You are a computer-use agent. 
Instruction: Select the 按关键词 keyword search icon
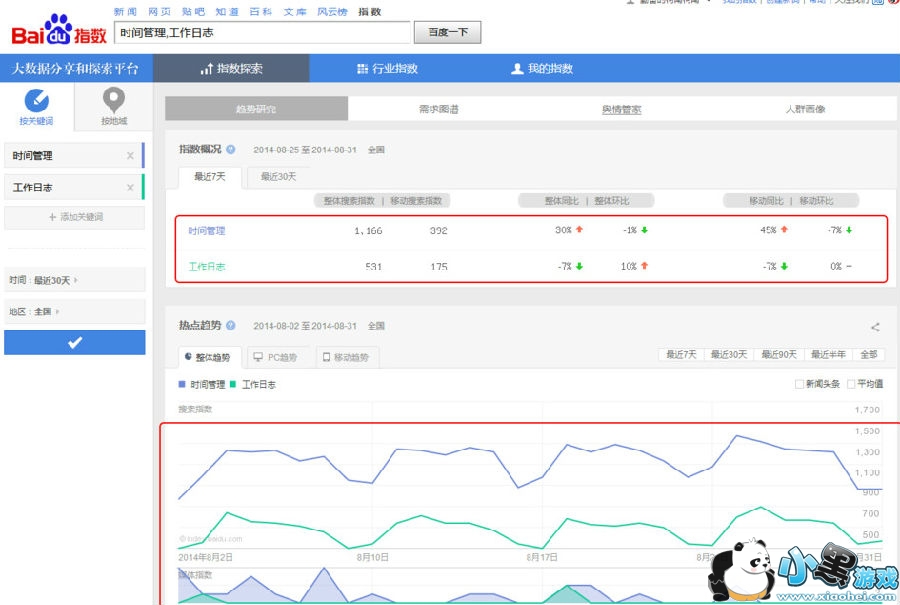(36, 101)
